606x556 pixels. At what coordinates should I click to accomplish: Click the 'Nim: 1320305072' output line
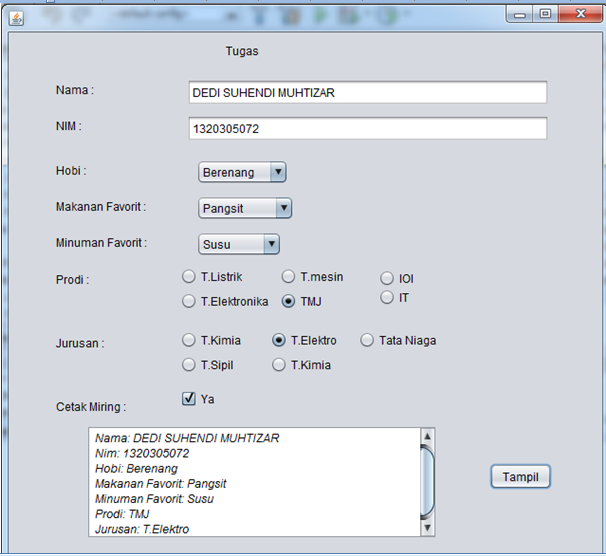142,453
